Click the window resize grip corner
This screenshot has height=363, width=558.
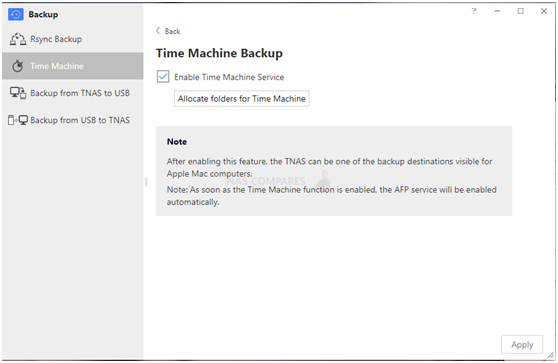click(x=551, y=355)
